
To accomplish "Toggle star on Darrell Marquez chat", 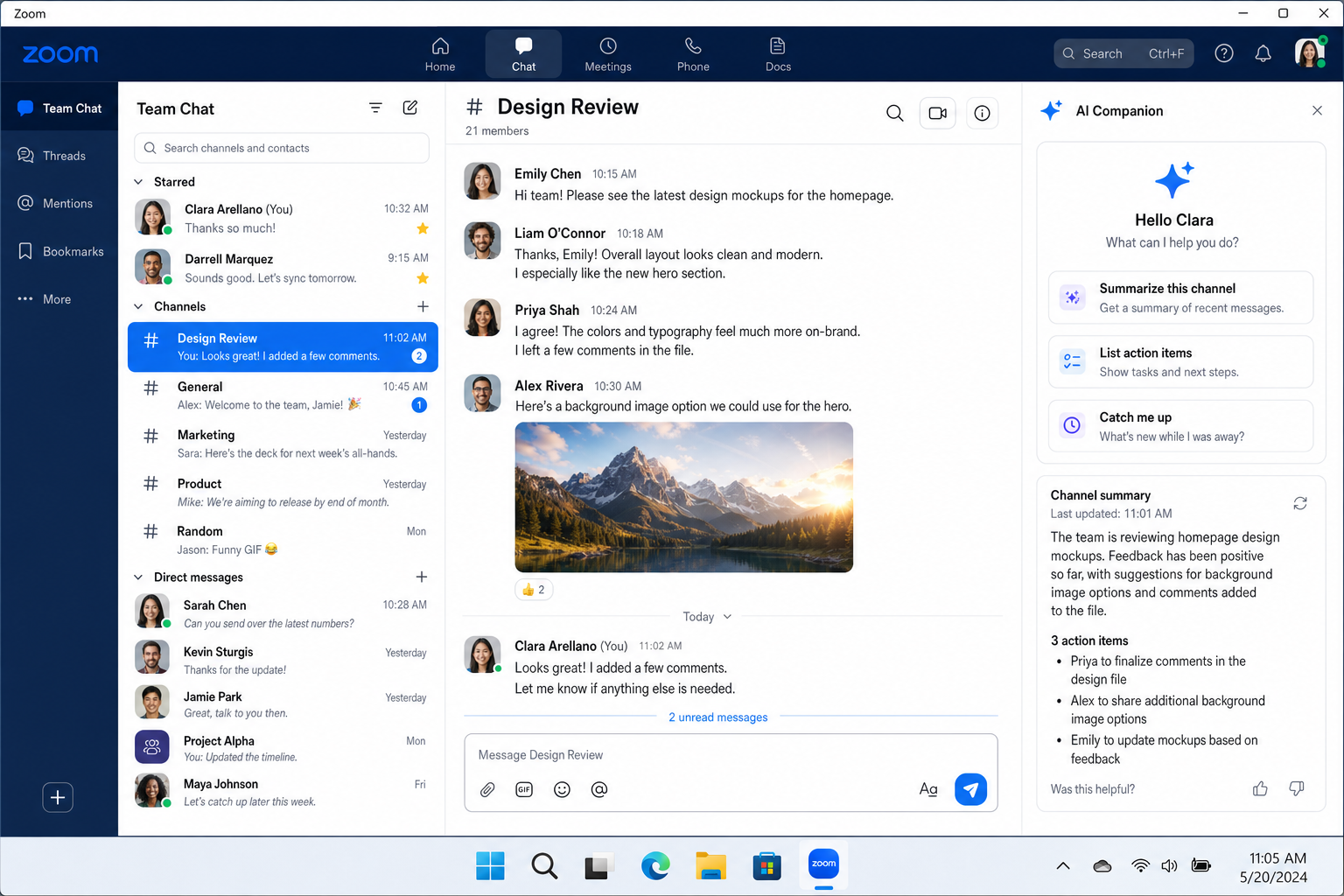I will 423,278.
